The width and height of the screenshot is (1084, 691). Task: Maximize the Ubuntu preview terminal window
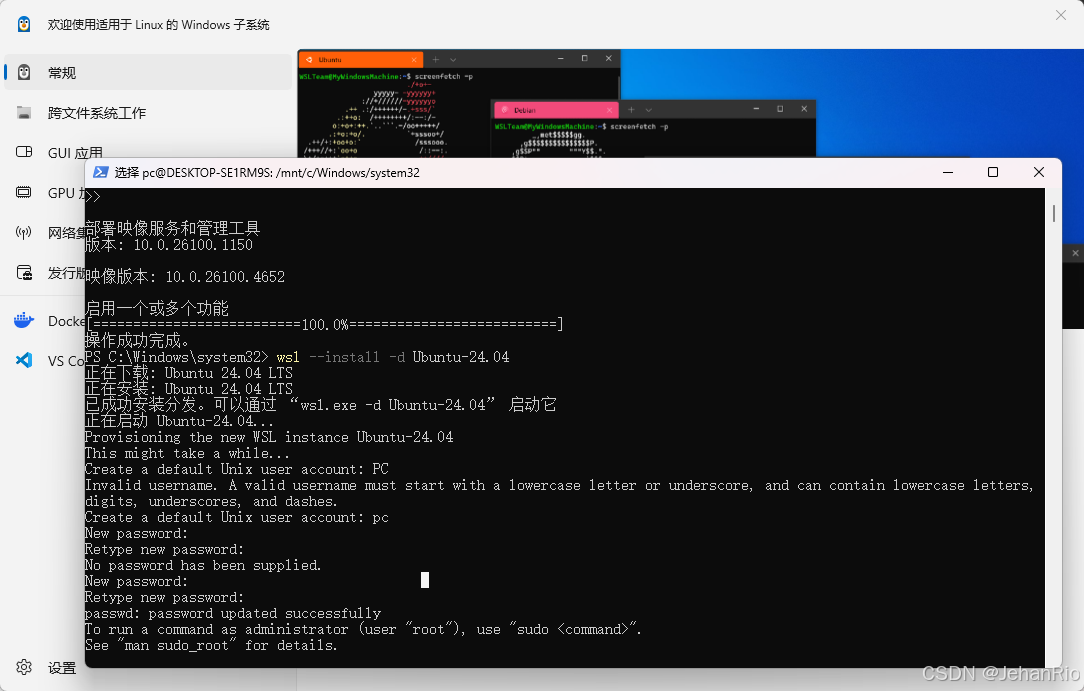[585, 59]
